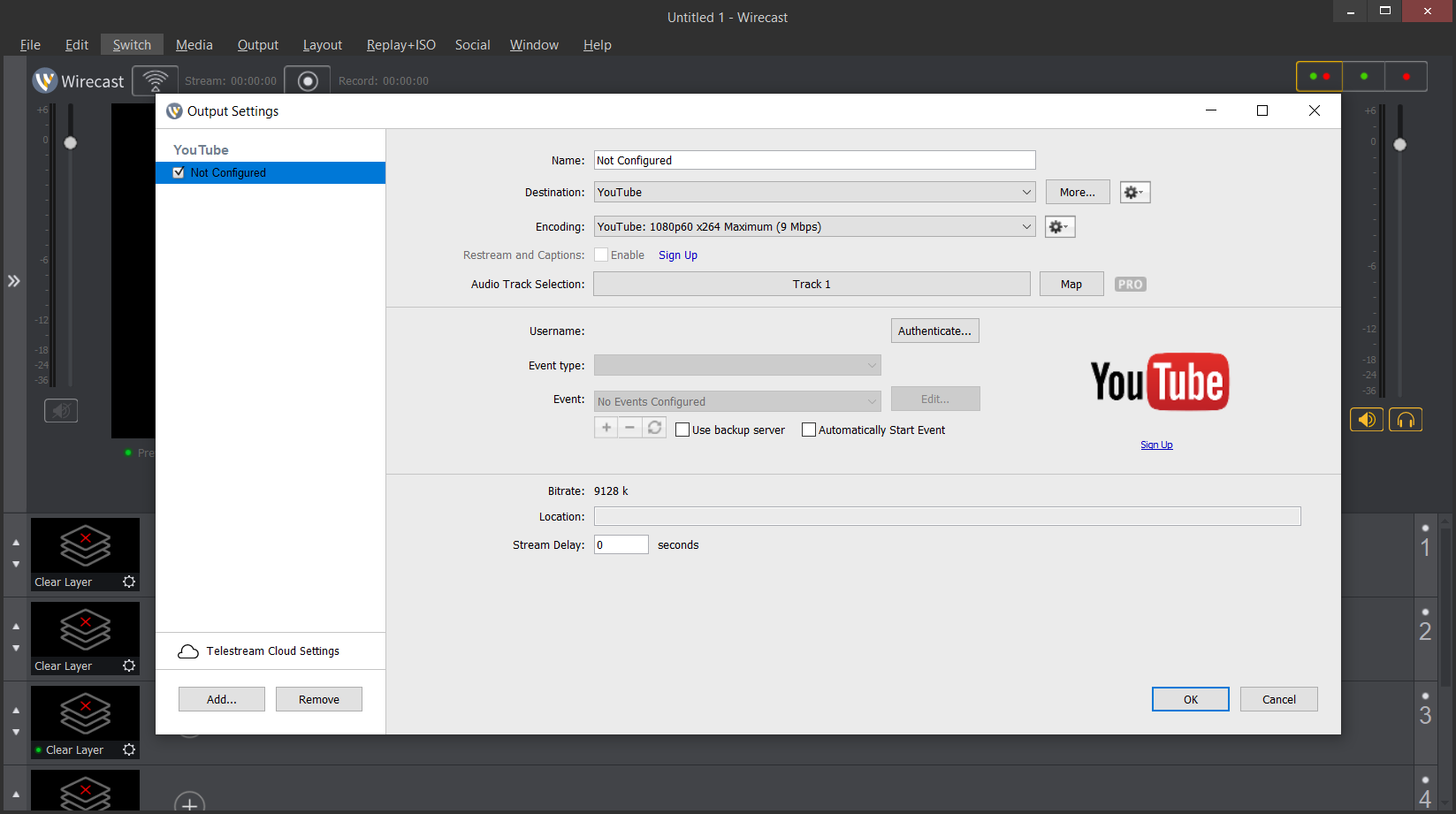Refresh the events list
The width and height of the screenshot is (1456, 814).
point(654,428)
